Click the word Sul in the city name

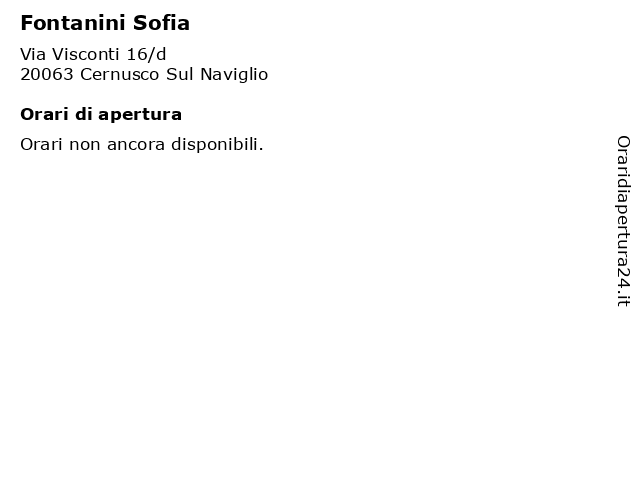pos(179,75)
